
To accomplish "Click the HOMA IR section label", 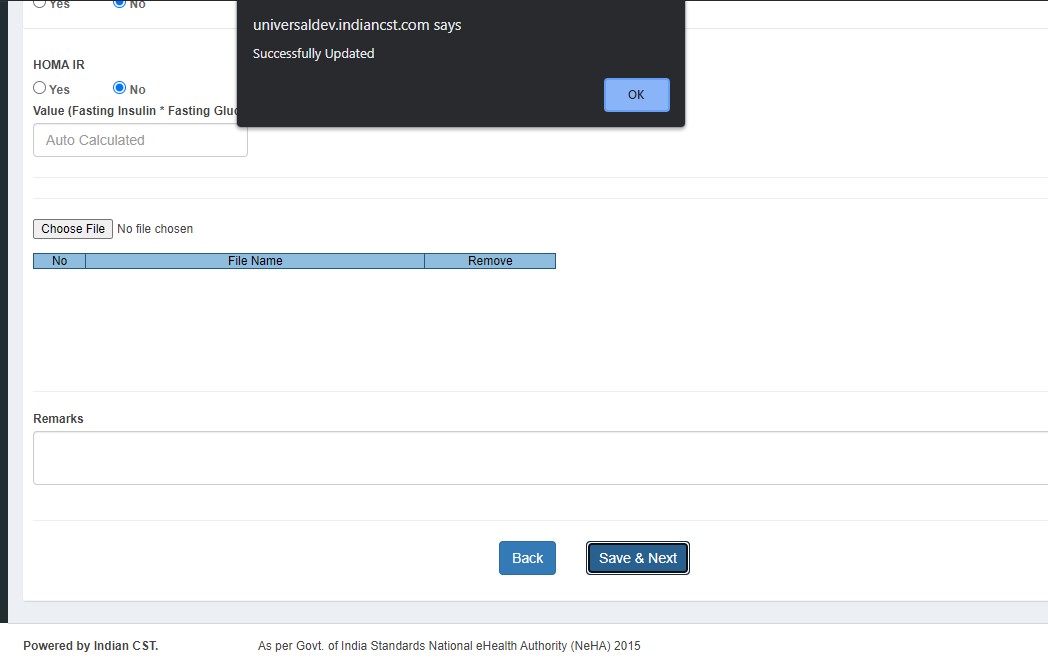I will coord(59,65).
